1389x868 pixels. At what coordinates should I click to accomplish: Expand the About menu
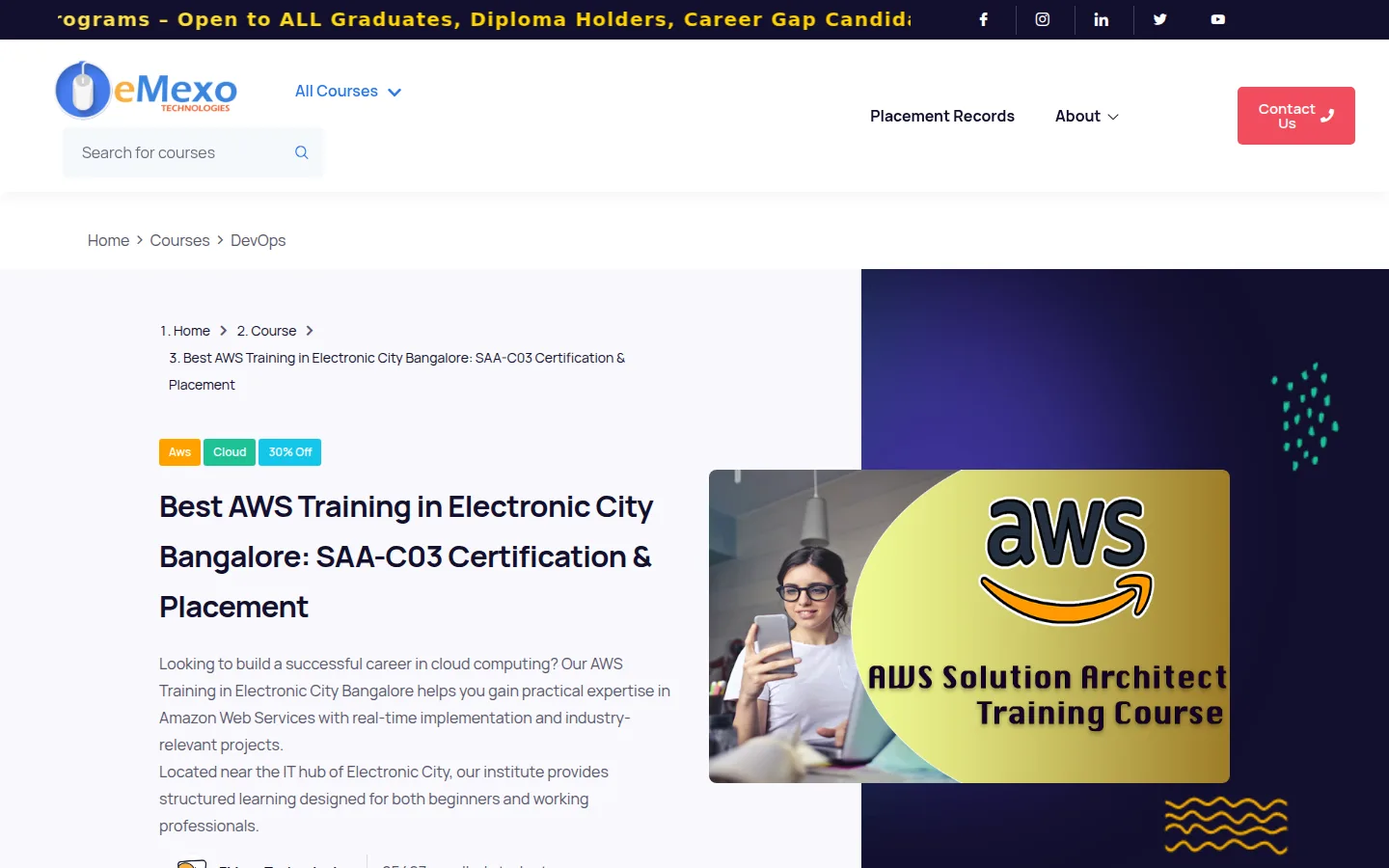click(x=1087, y=116)
